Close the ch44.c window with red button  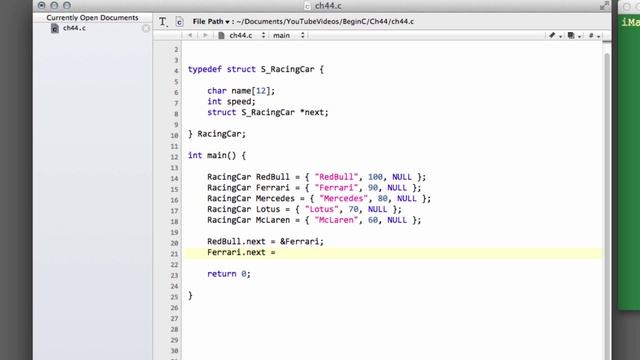click(42, 5)
